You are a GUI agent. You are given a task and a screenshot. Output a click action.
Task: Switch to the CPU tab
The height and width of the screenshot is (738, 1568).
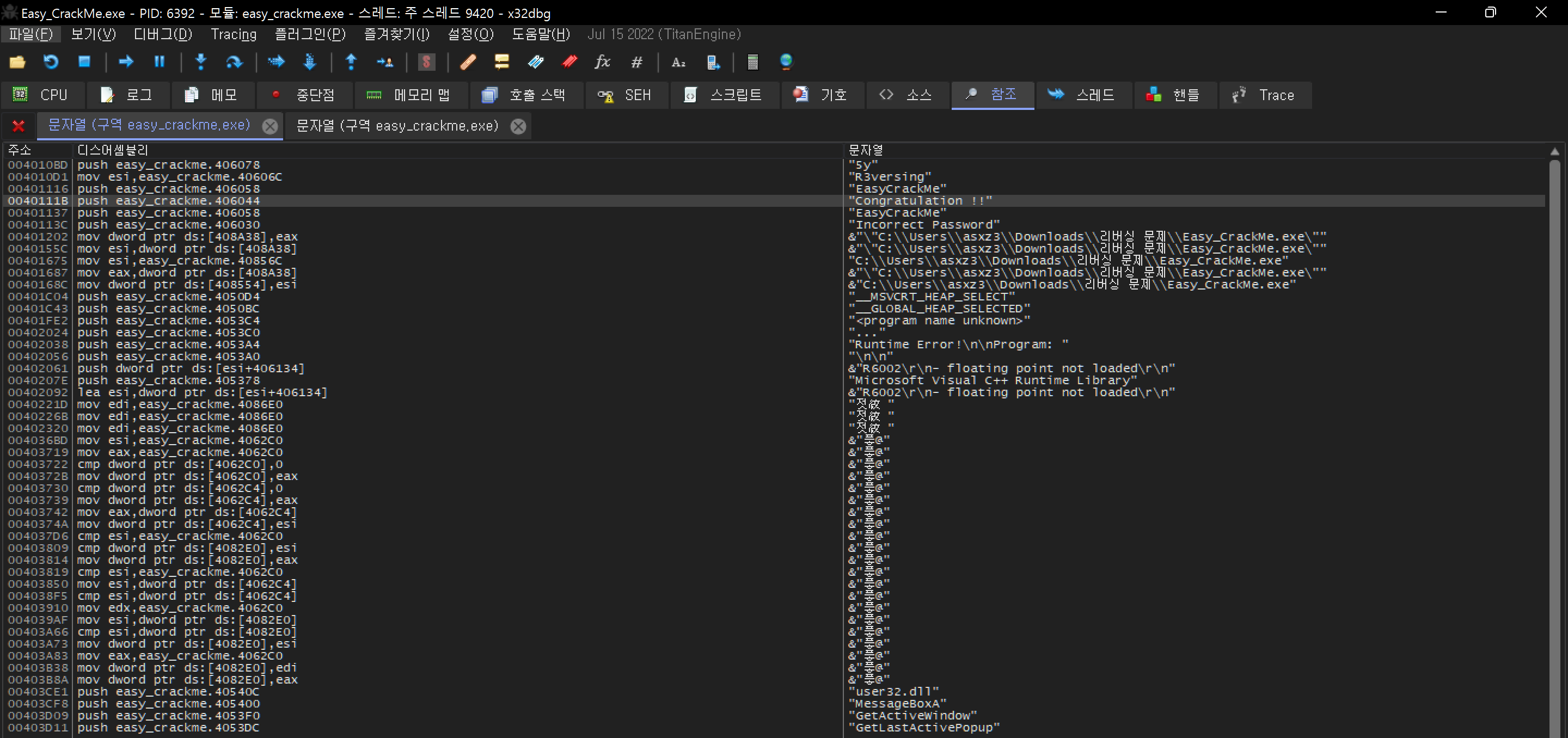(x=40, y=95)
